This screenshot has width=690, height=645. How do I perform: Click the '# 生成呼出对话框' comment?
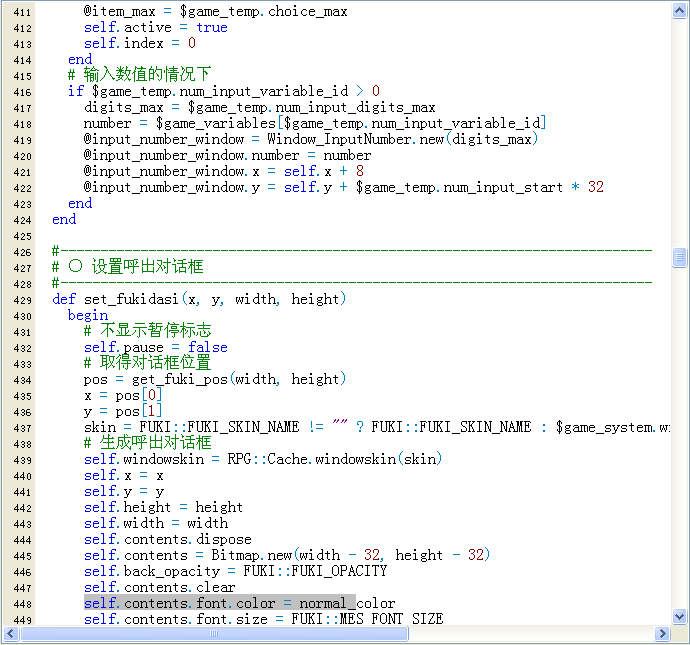(147, 443)
